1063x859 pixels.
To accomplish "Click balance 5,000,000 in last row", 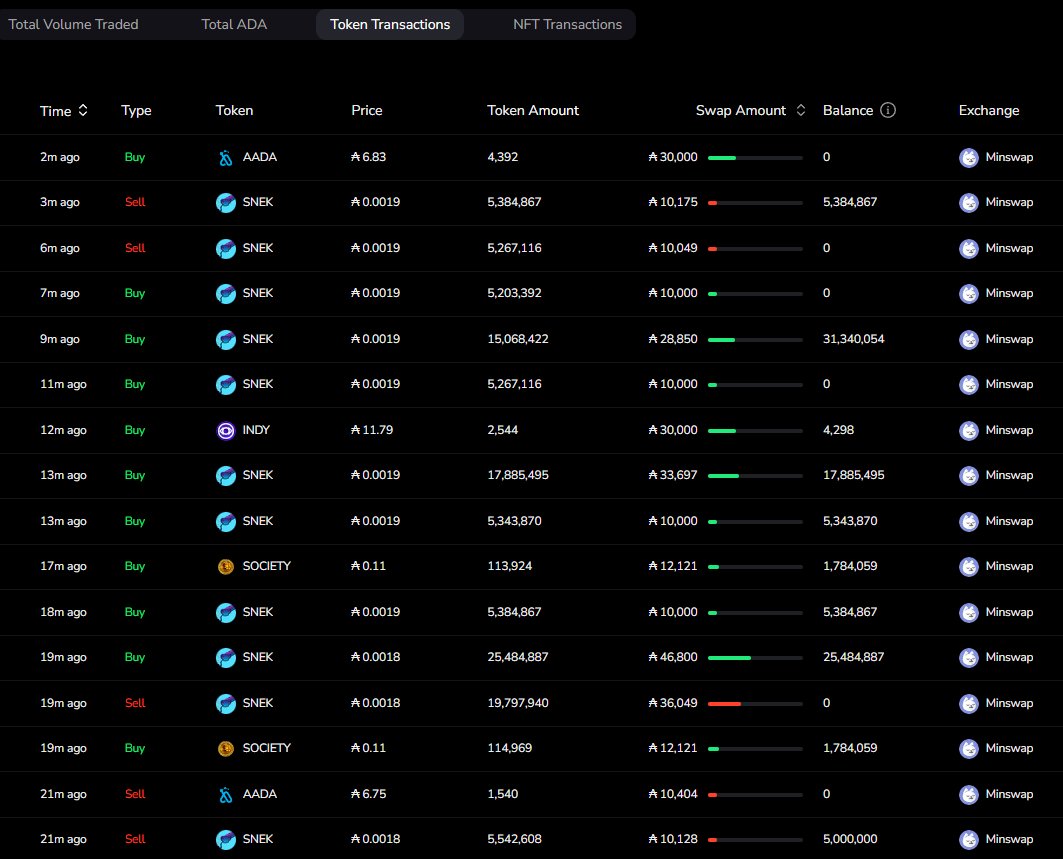I will point(850,839).
